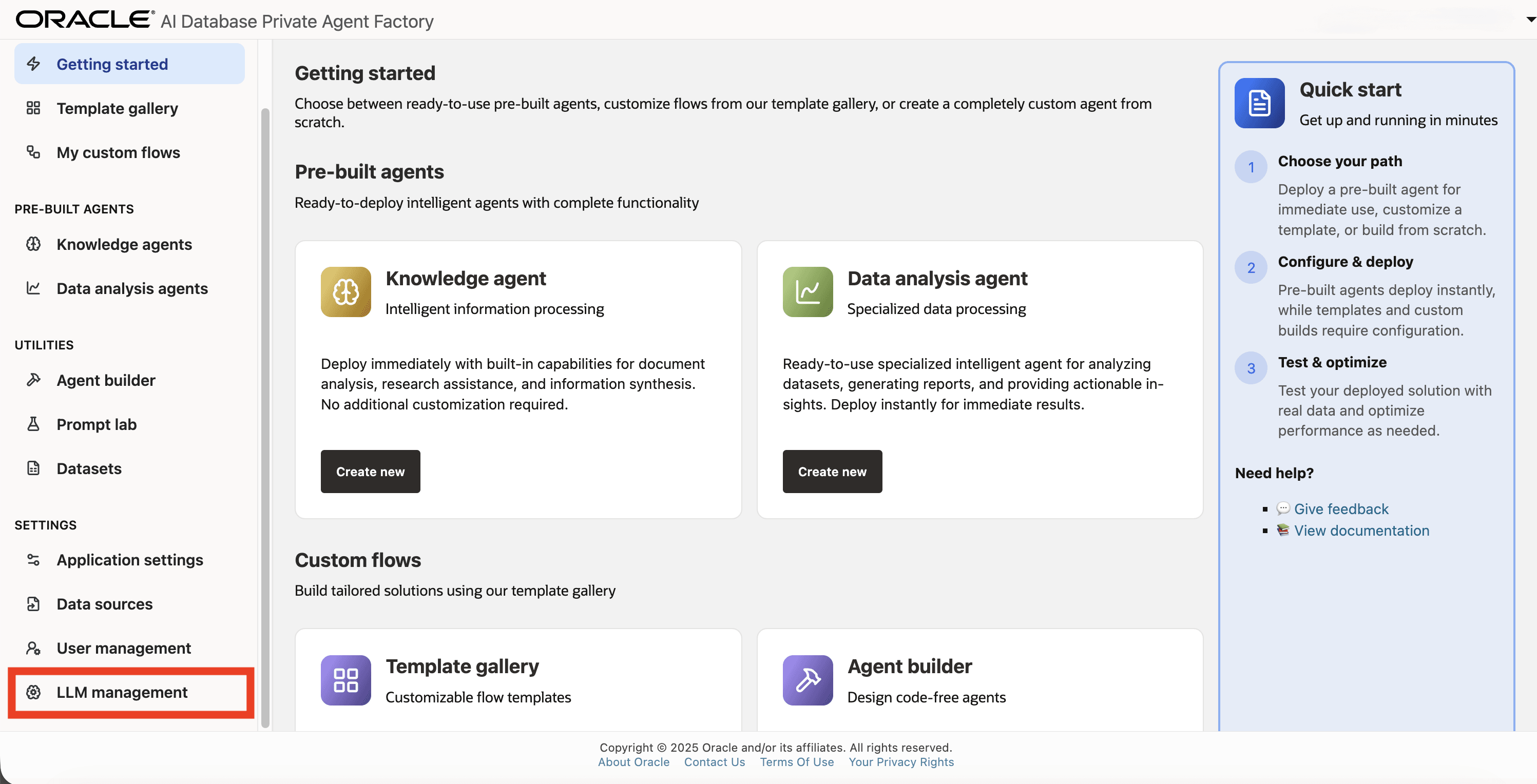Click the books icon beside View documentation
This screenshot has height=784, width=1537.
tap(1283, 530)
